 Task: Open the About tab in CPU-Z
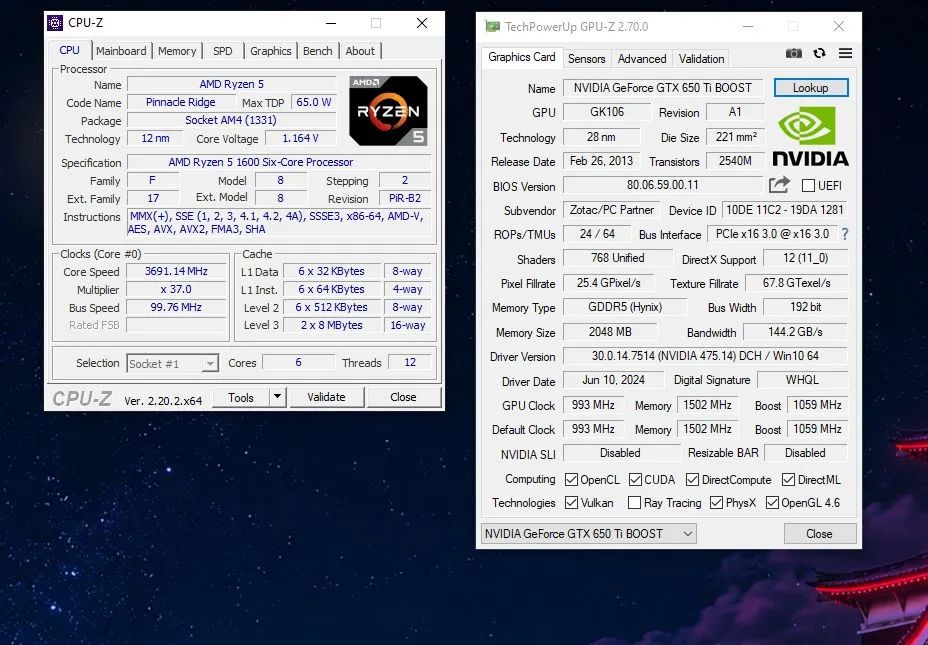coord(360,51)
